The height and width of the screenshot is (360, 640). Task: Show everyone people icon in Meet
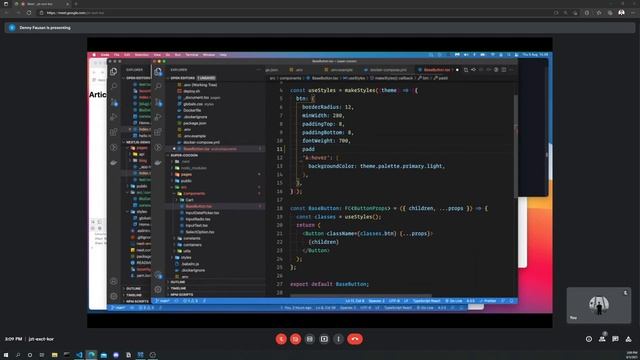(602, 339)
